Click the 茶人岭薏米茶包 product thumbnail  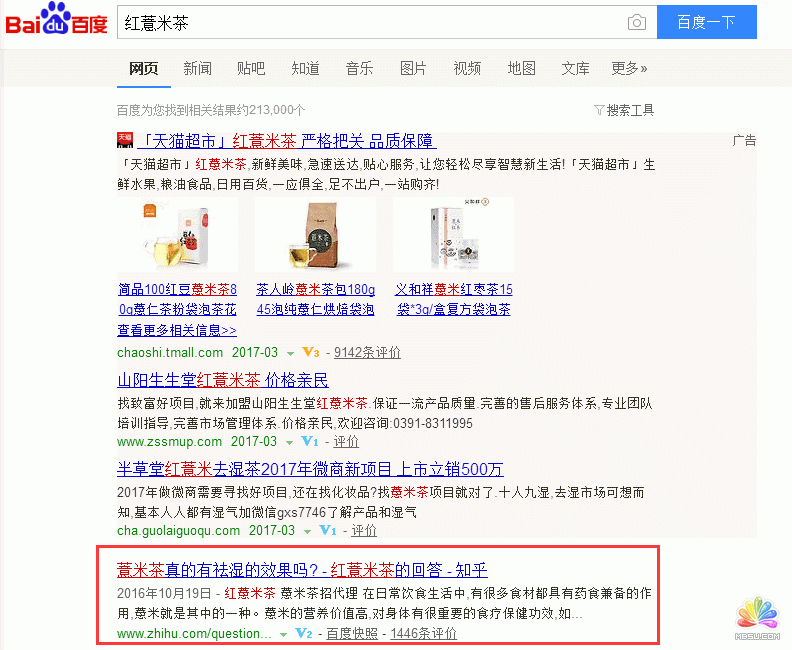click(315, 235)
